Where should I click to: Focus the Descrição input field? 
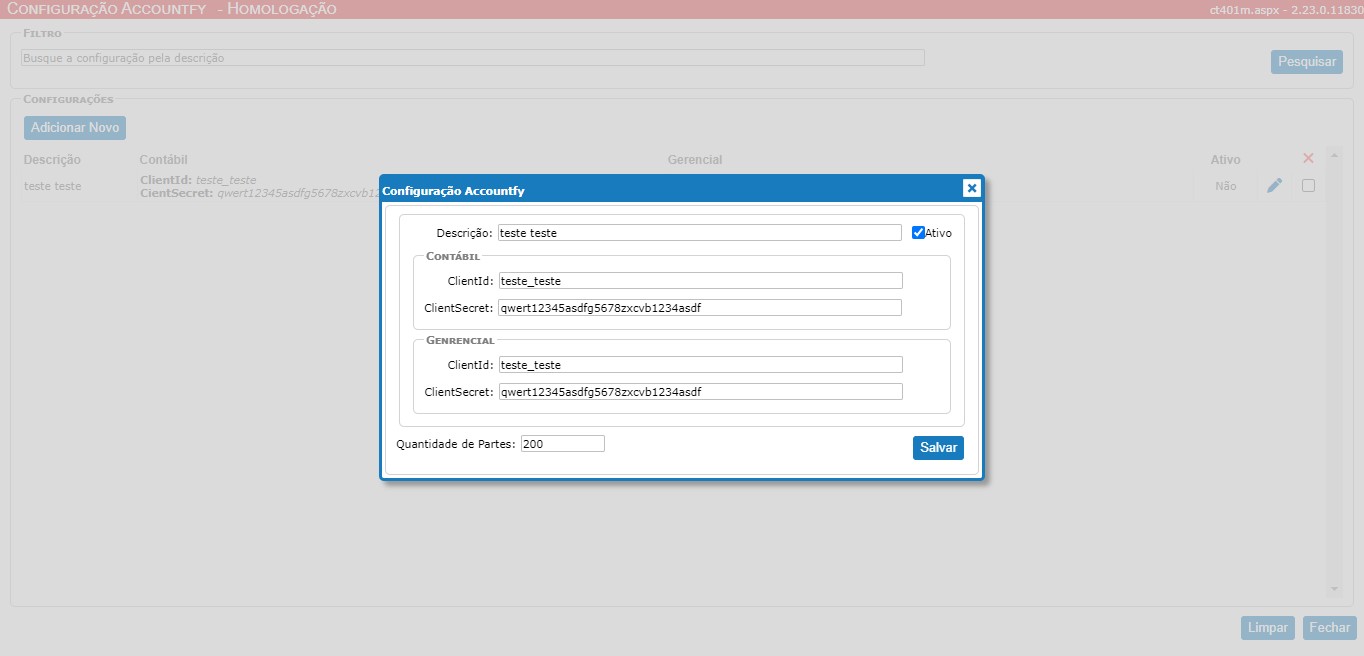click(x=700, y=233)
